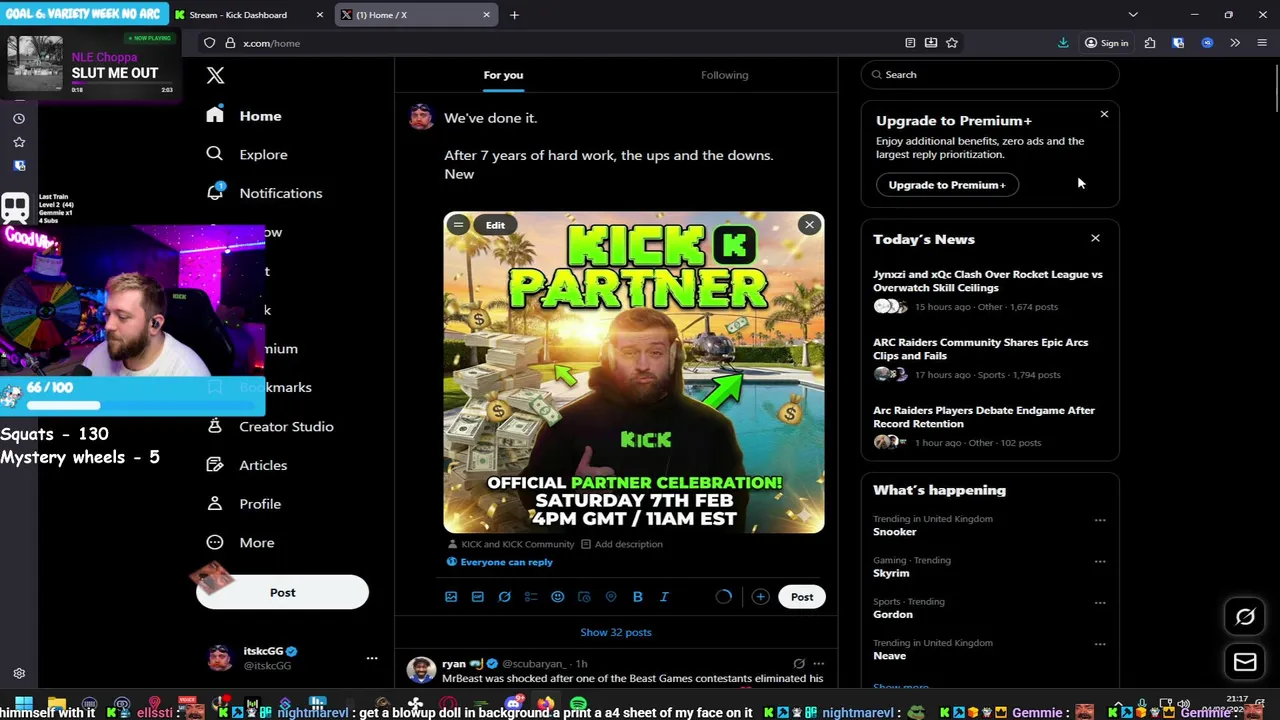
Task: Open more options for Gordon trend
Action: [1100, 603]
